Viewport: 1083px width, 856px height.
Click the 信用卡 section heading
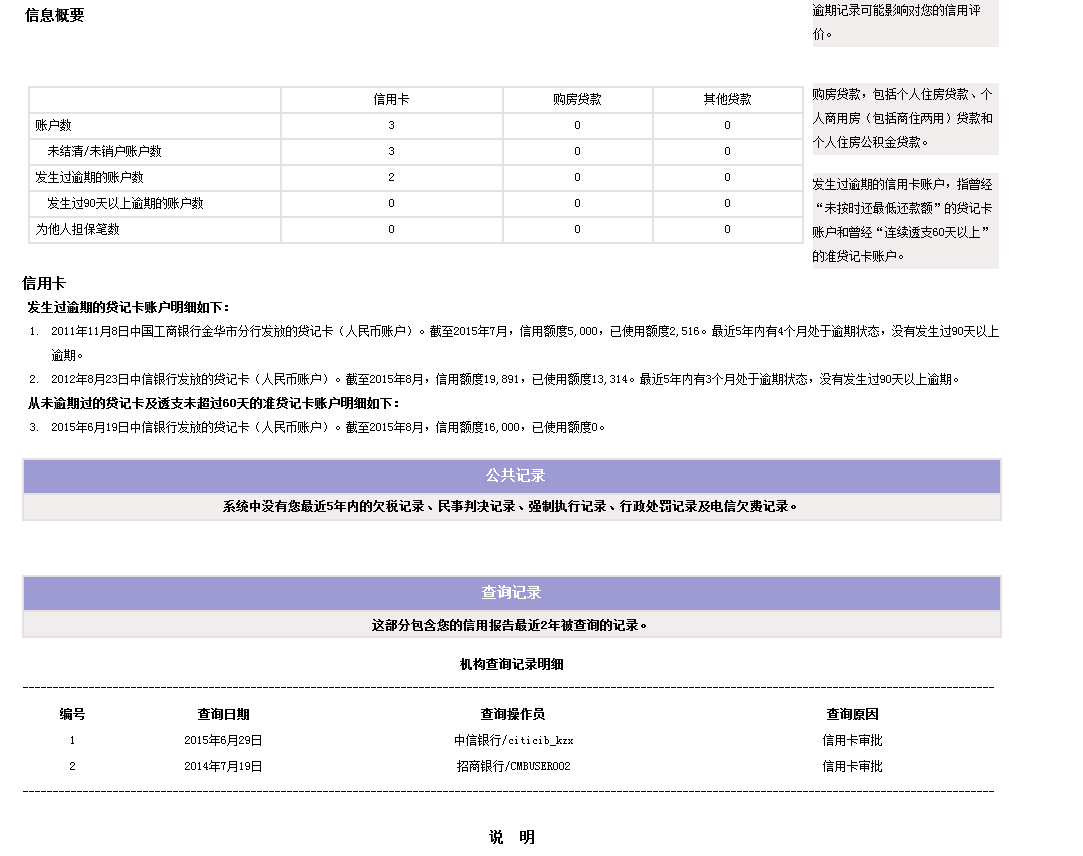[x=44, y=283]
